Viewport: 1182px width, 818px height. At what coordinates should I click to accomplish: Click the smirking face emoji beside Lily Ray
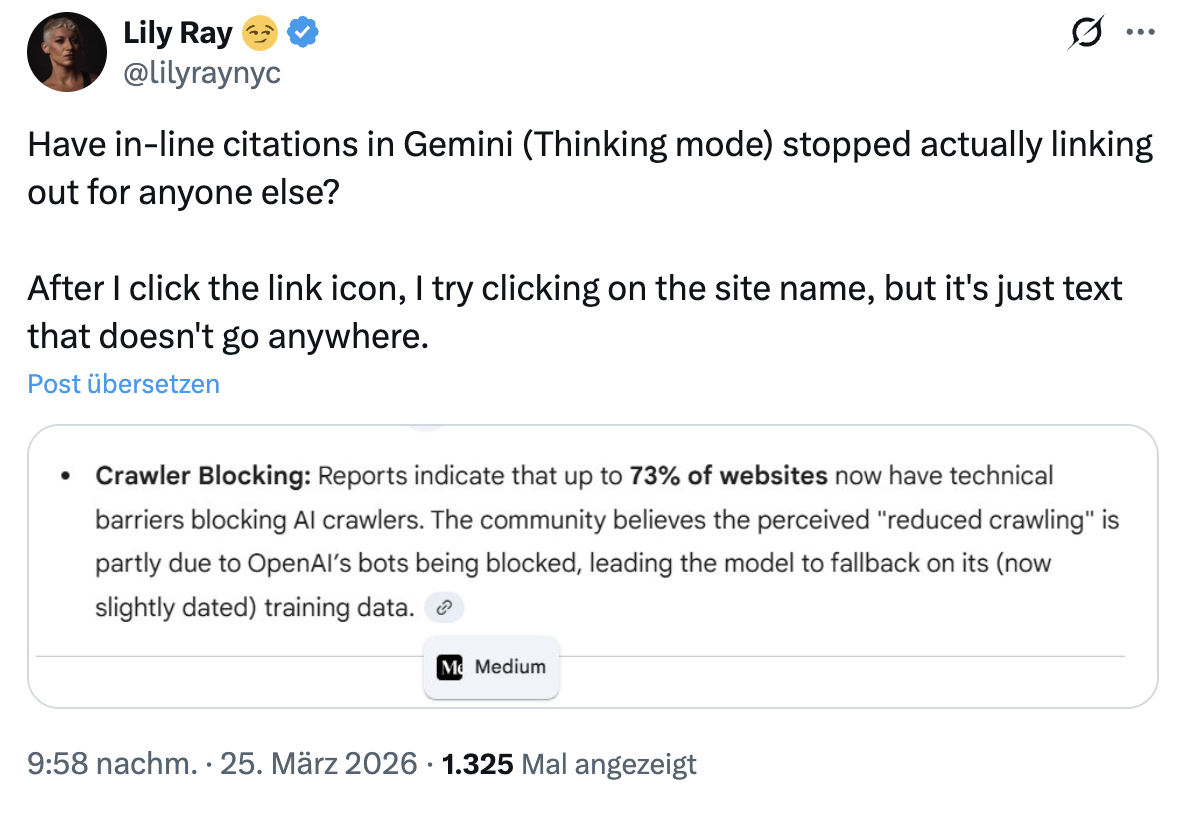pos(260,32)
